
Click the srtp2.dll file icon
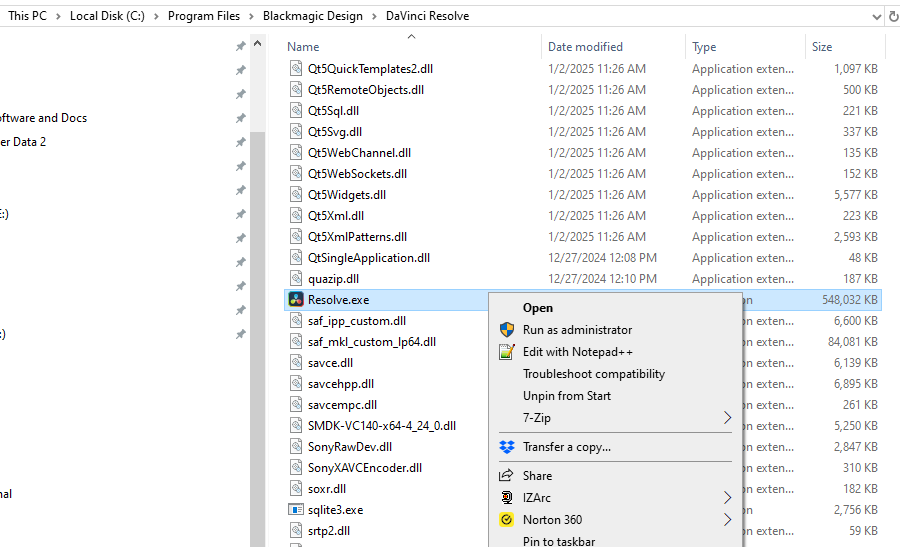296,530
